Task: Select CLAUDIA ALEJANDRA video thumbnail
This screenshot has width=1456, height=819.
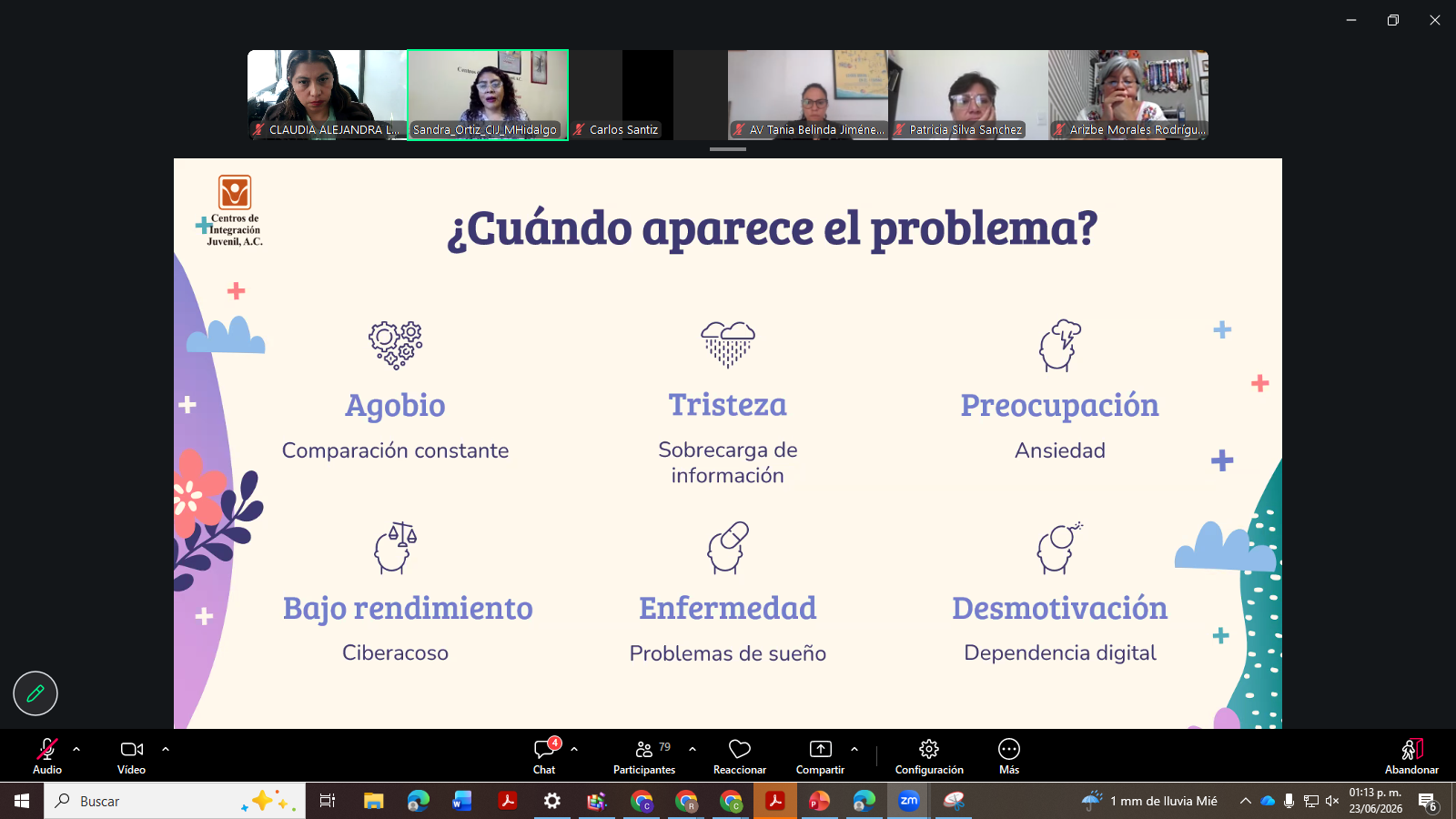Action: click(327, 95)
